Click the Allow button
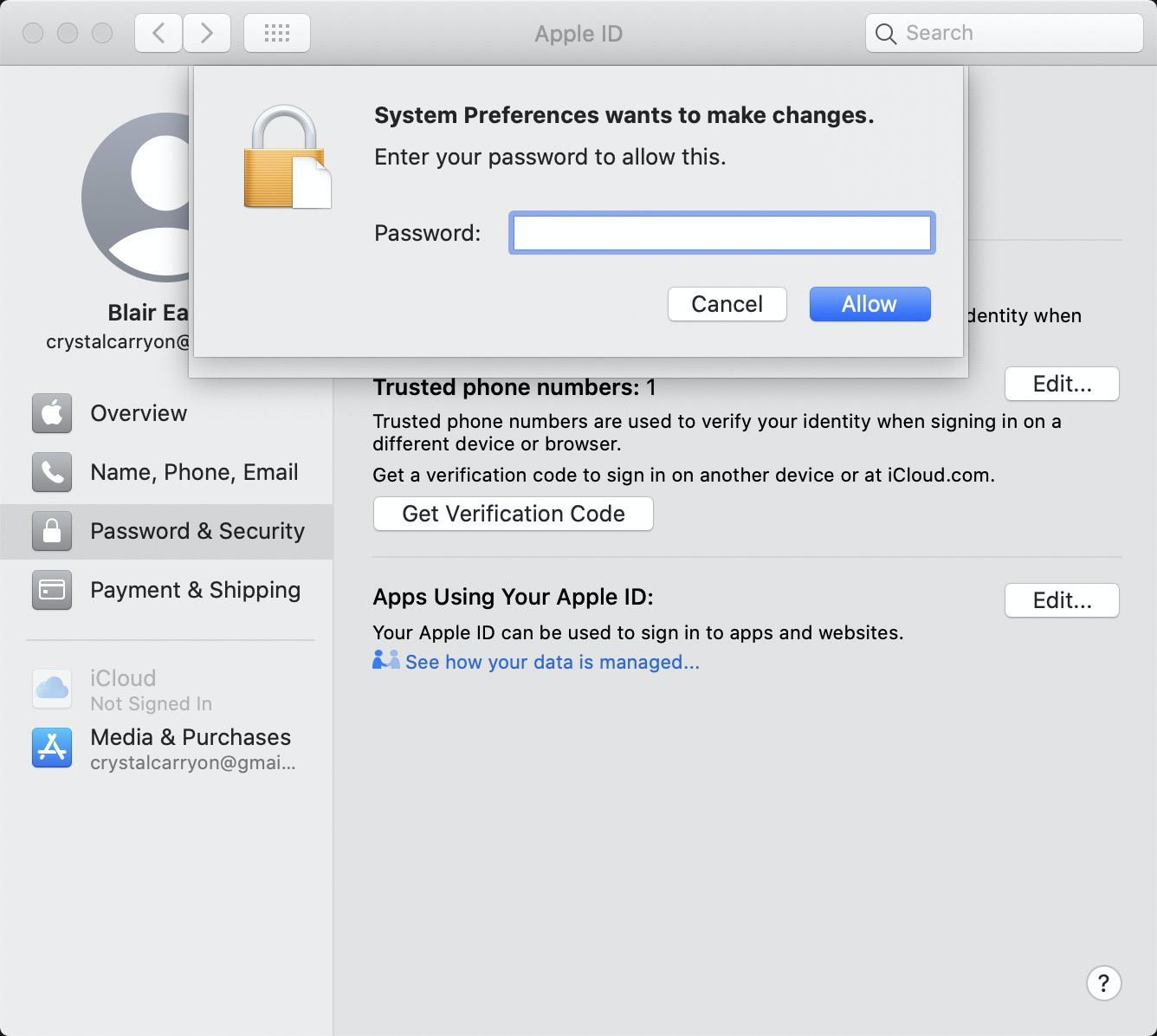 click(869, 304)
